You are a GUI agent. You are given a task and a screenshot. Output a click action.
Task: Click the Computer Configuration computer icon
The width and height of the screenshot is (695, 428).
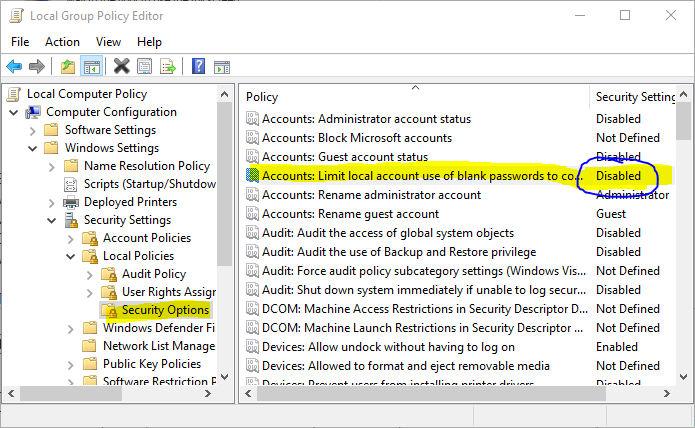tap(33, 112)
